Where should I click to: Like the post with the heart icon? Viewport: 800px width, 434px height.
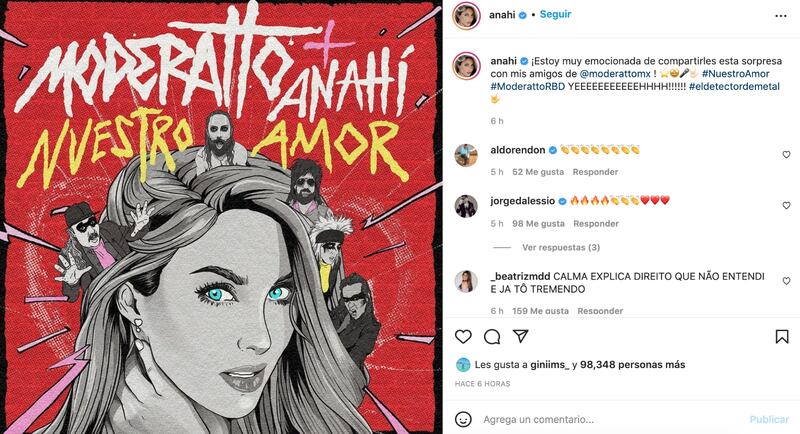point(463,337)
